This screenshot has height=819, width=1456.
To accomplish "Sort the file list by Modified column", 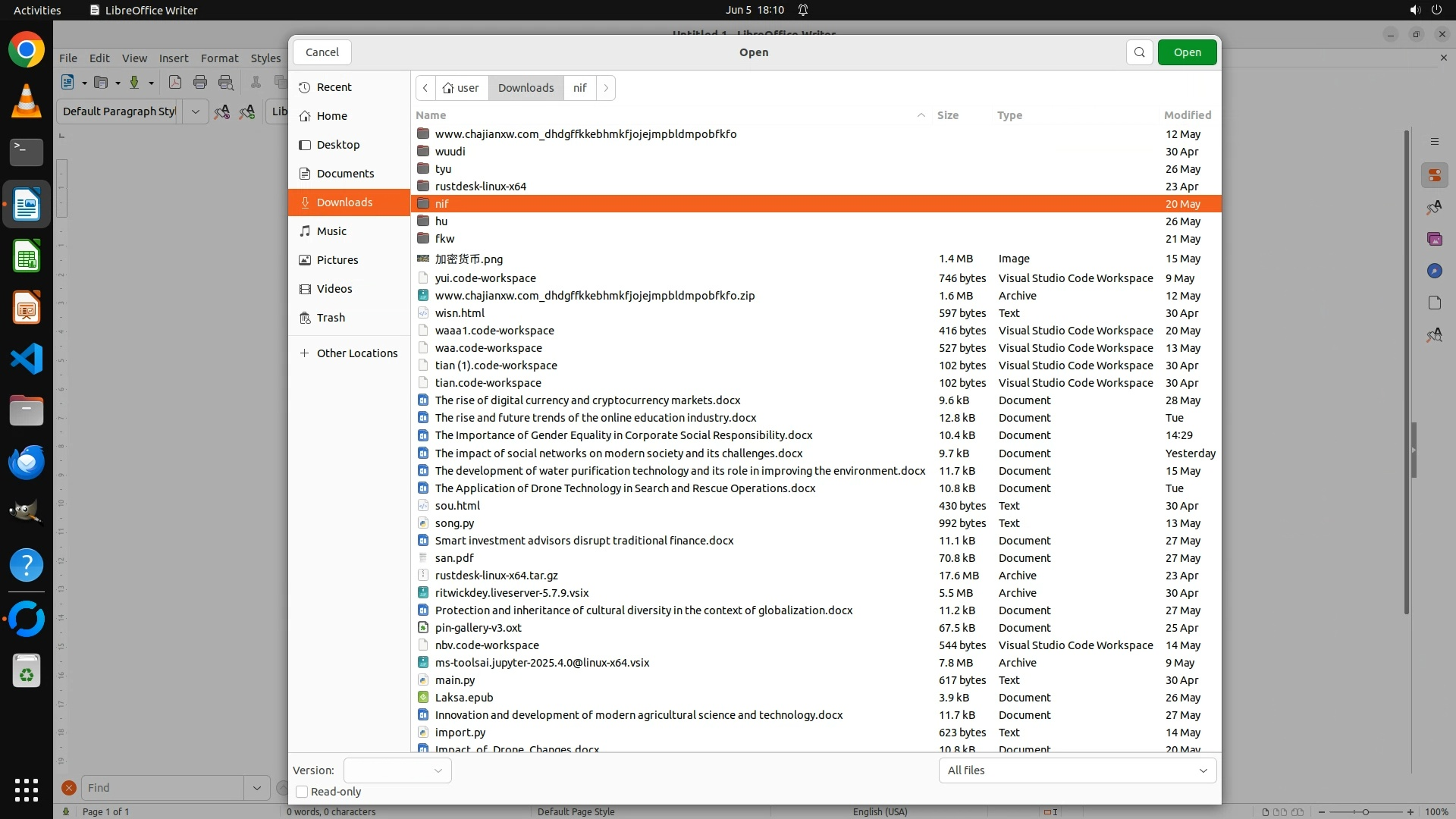I will (1187, 115).
